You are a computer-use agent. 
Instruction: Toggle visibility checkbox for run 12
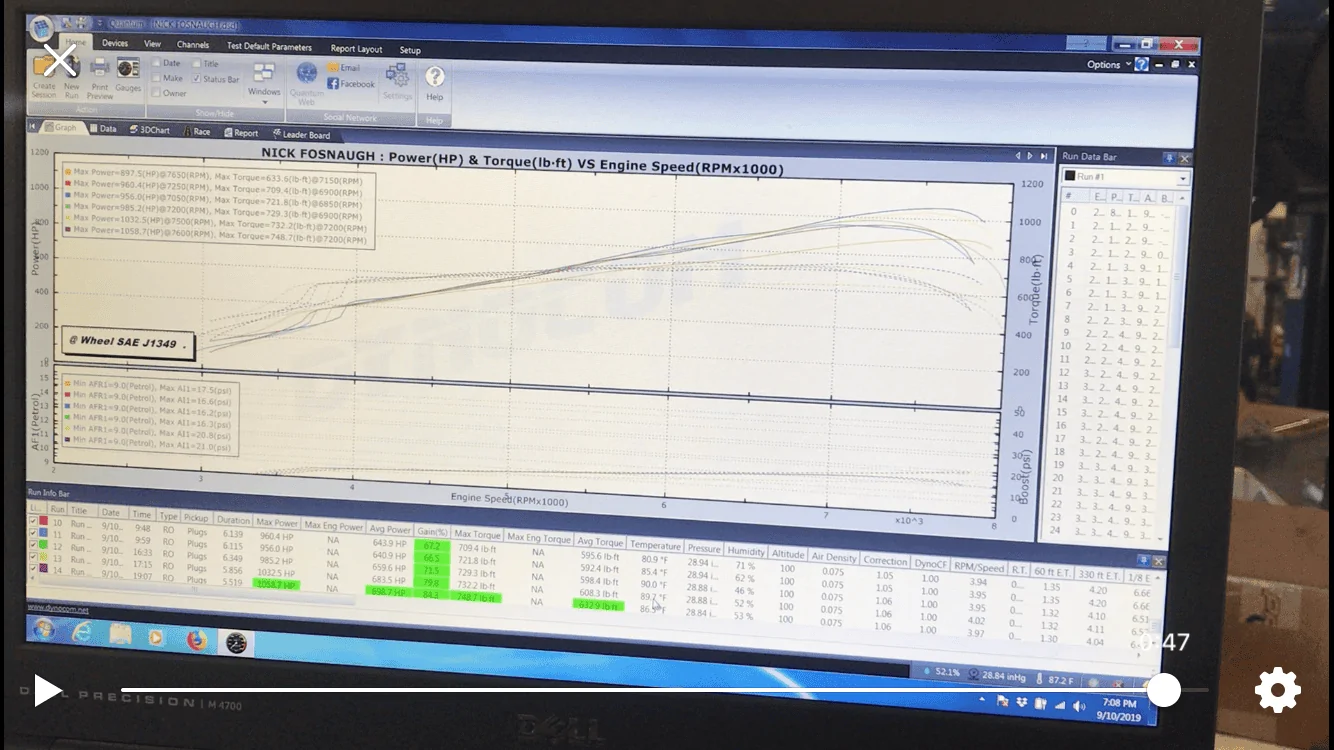pos(34,546)
